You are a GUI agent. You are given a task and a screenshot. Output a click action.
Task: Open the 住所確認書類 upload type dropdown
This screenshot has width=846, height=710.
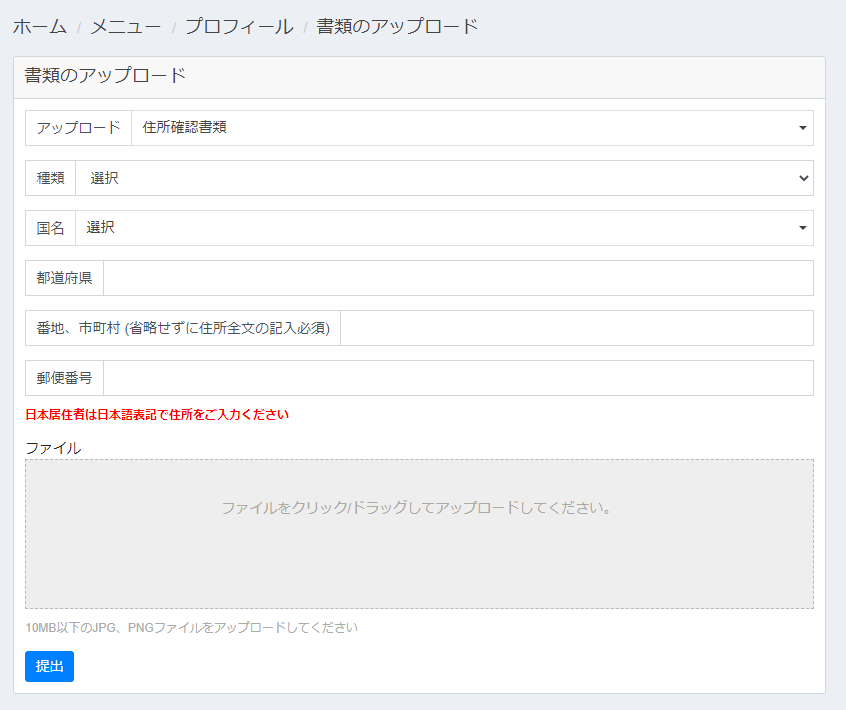(x=470, y=128)
